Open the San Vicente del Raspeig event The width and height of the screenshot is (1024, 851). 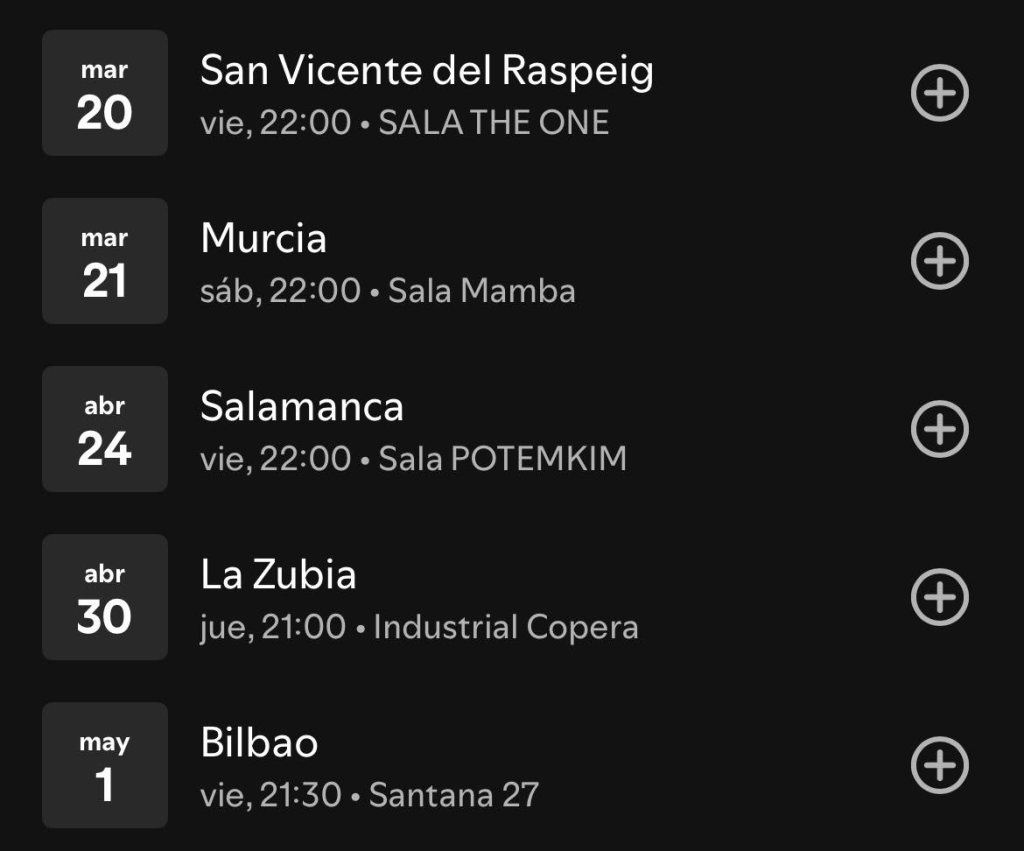click(426, 71)
